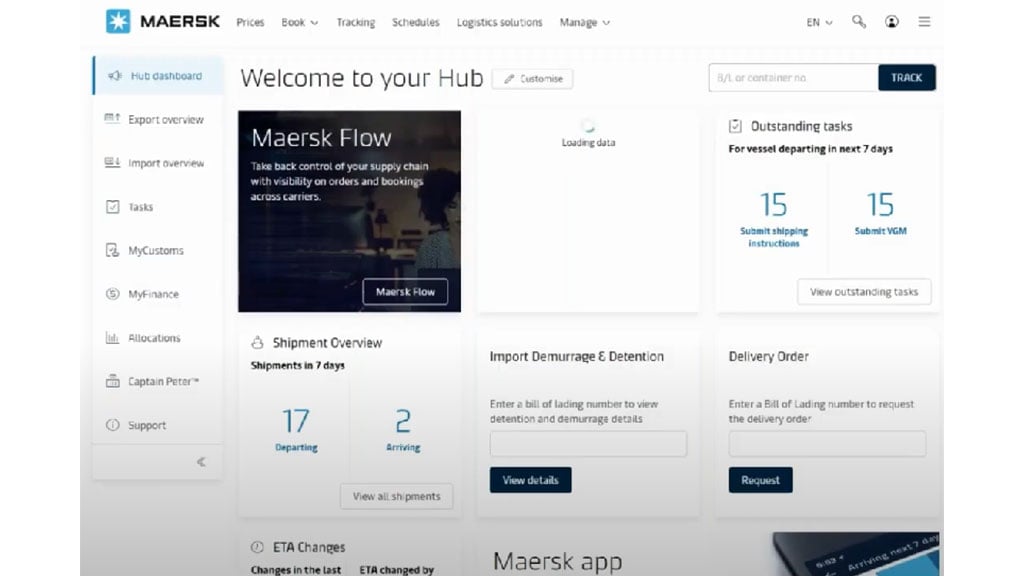Click 2 Arriving shipments link

[x=403, y=430]
